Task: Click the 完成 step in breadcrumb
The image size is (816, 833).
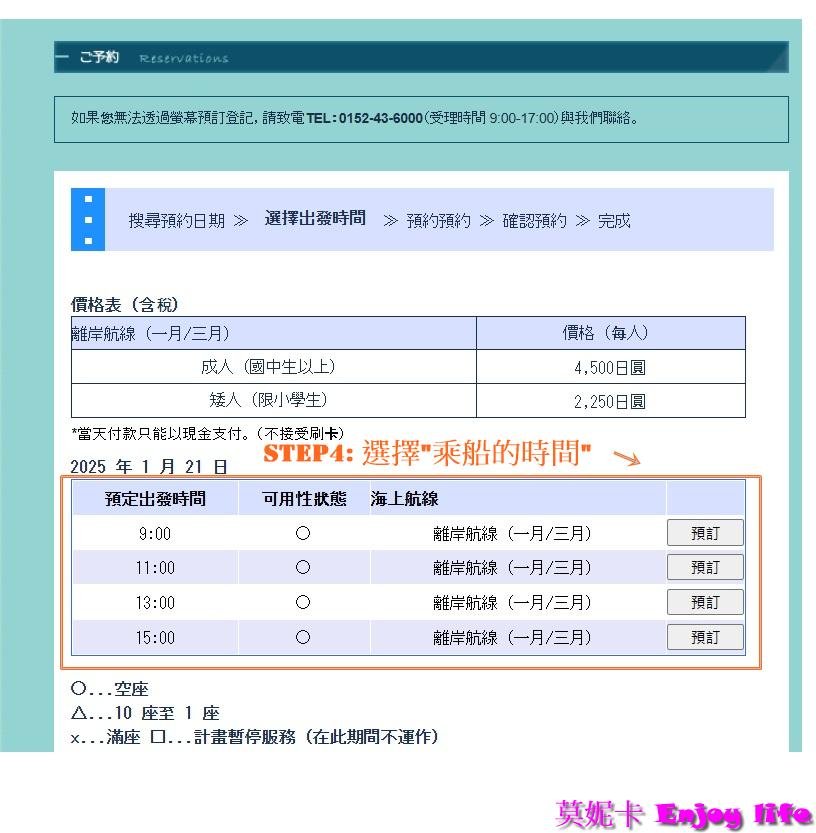Action: [x=614, y=221]
